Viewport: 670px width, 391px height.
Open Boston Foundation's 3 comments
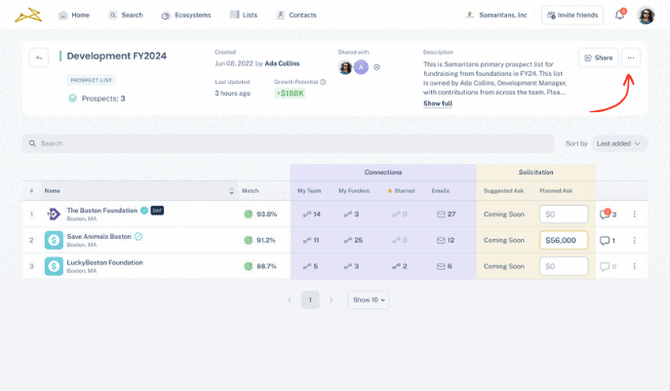(608, 214)
